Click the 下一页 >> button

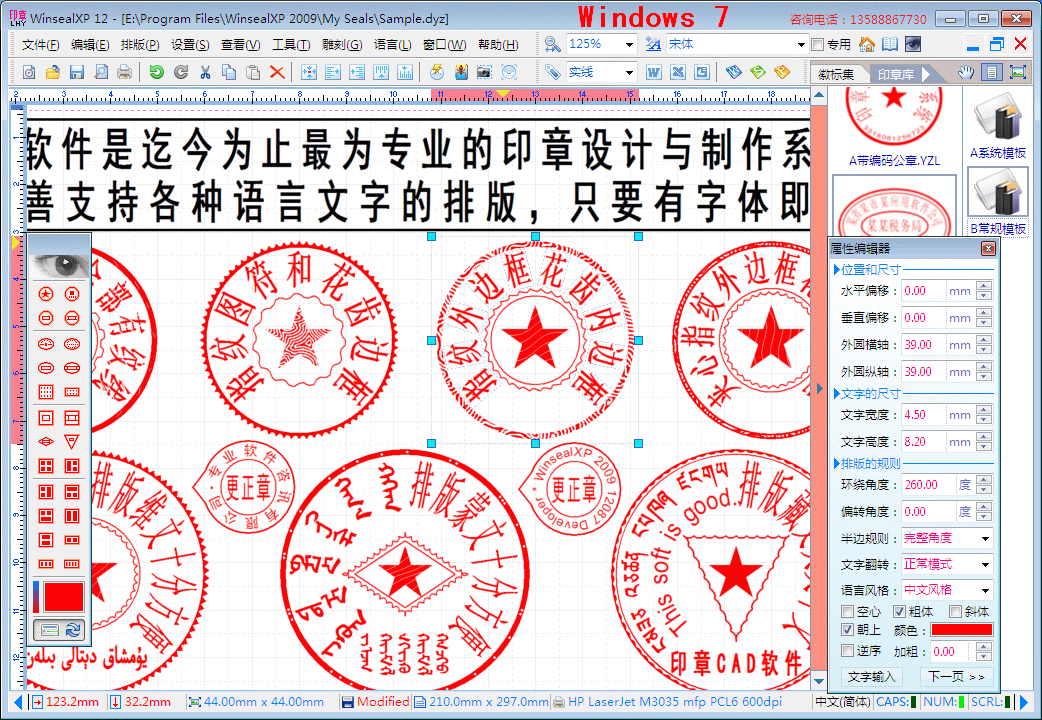pos(956,676)
